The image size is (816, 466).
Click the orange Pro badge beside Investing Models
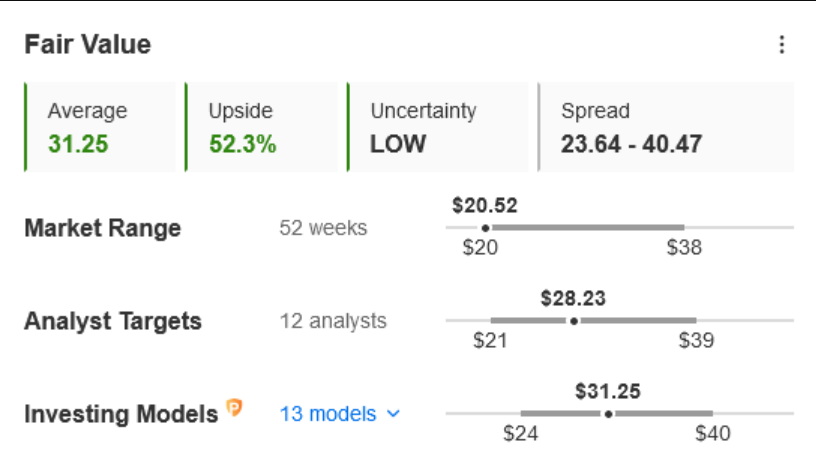pos(234,408)
